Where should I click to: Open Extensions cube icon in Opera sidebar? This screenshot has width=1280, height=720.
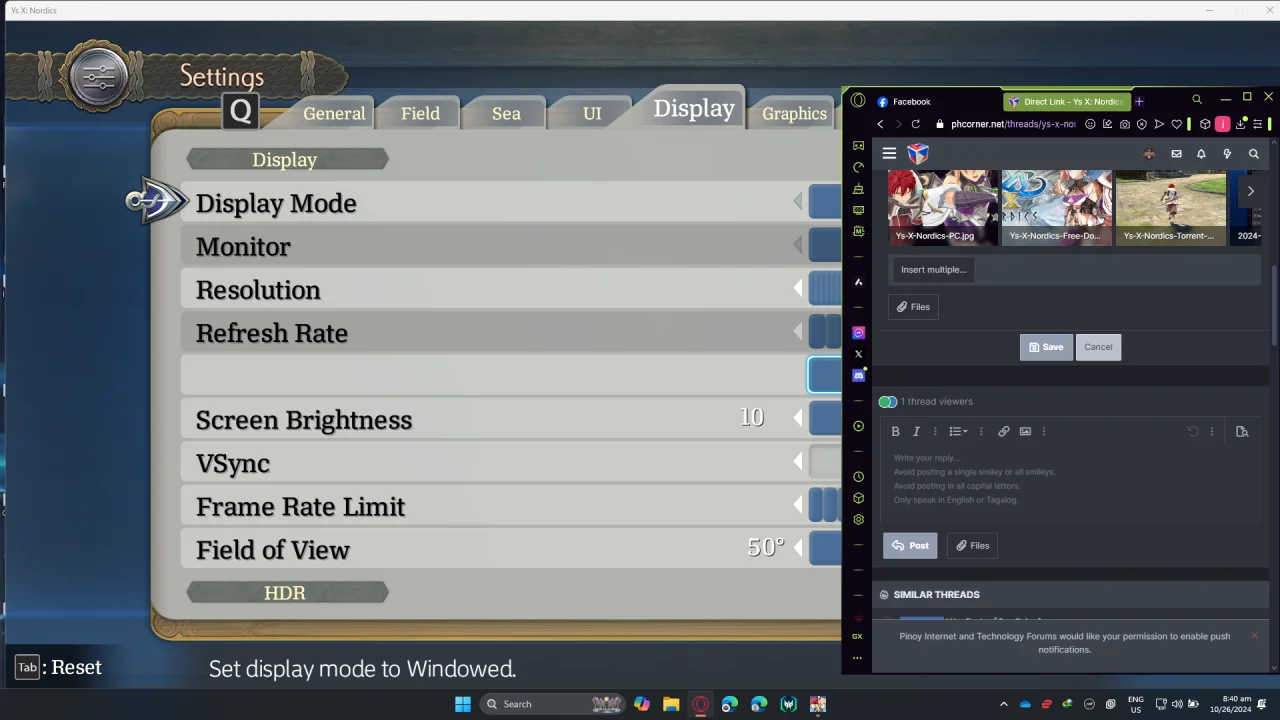[x=858, y=498]
